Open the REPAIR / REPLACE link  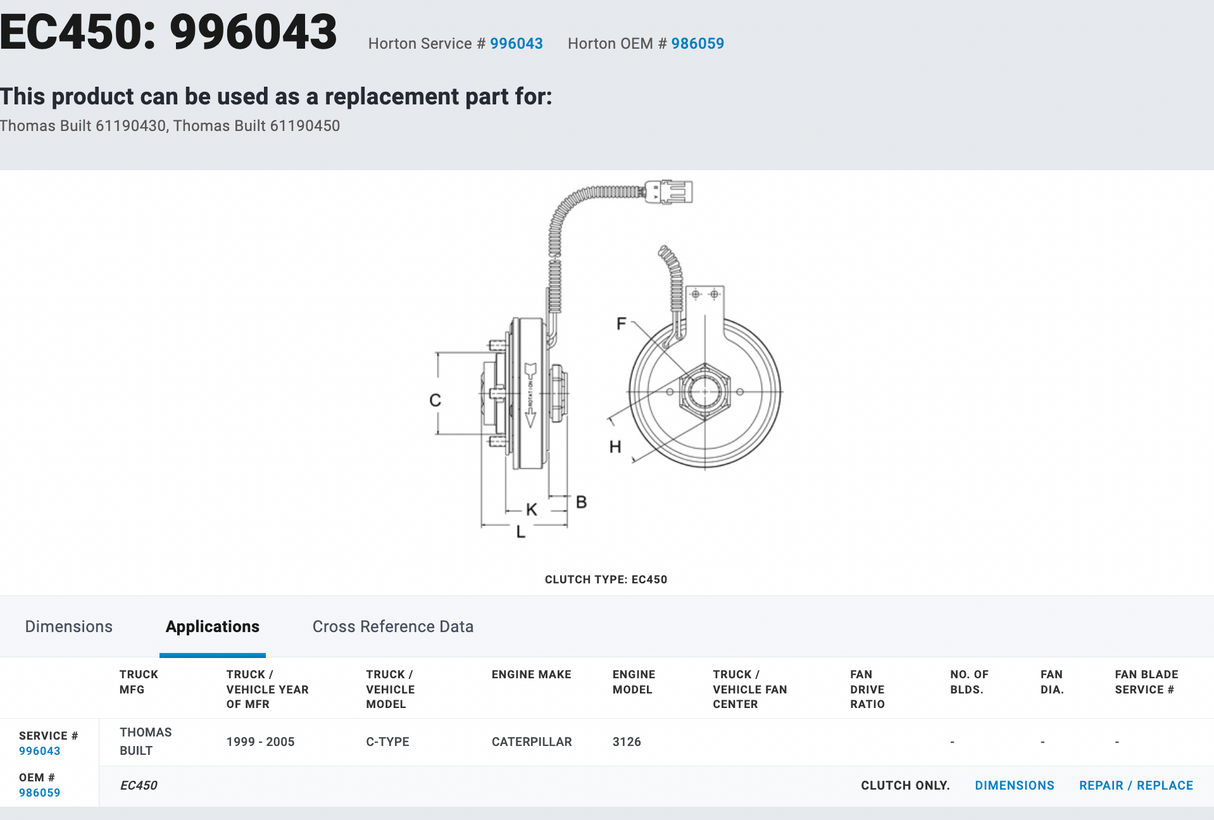(1136, 786)
